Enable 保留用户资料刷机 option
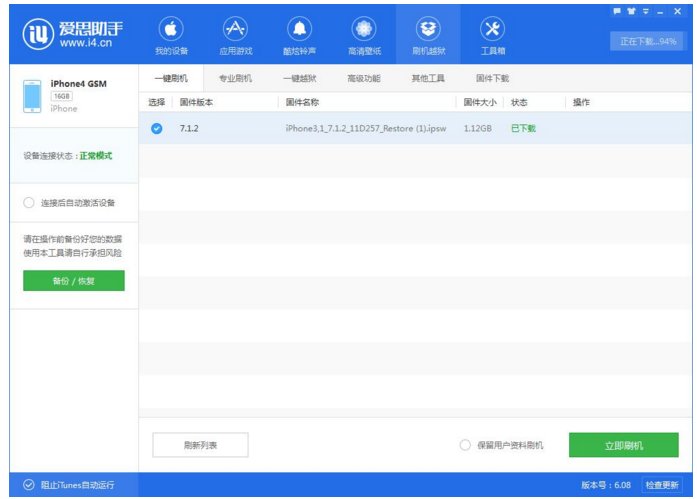Screen dimensions: 697x499 [x=465, y=445]
